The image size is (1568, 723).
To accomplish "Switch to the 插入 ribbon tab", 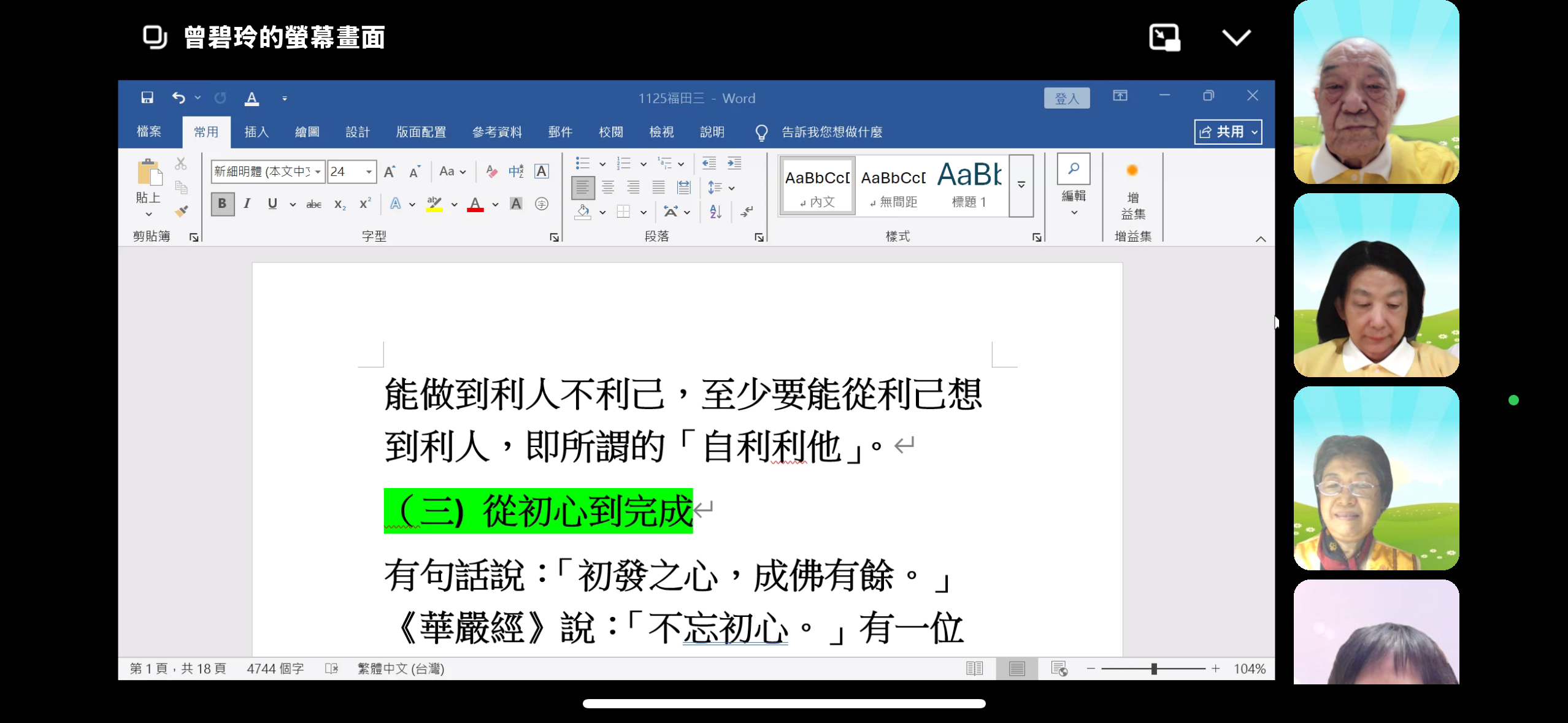I will point(256,132).
